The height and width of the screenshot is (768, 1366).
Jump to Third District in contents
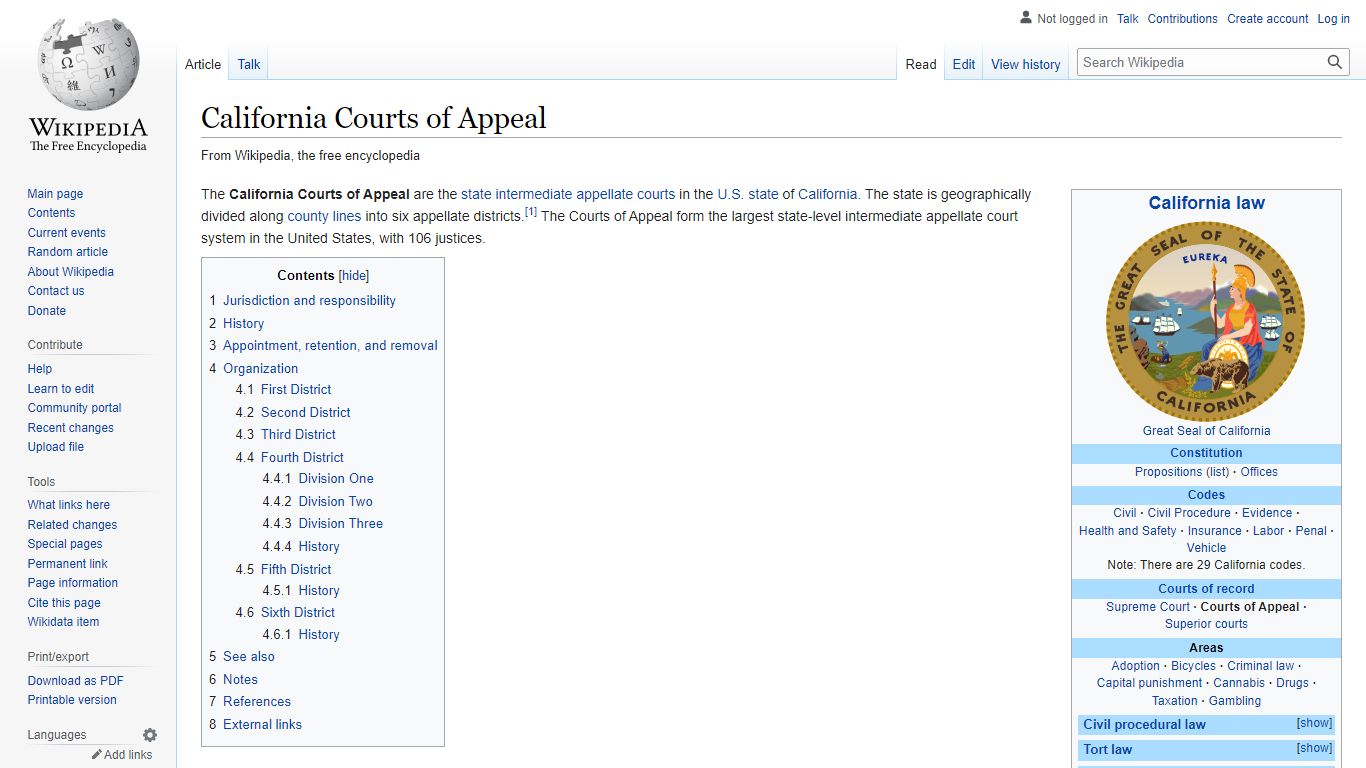pyautogui.click(x=298, y=435)
